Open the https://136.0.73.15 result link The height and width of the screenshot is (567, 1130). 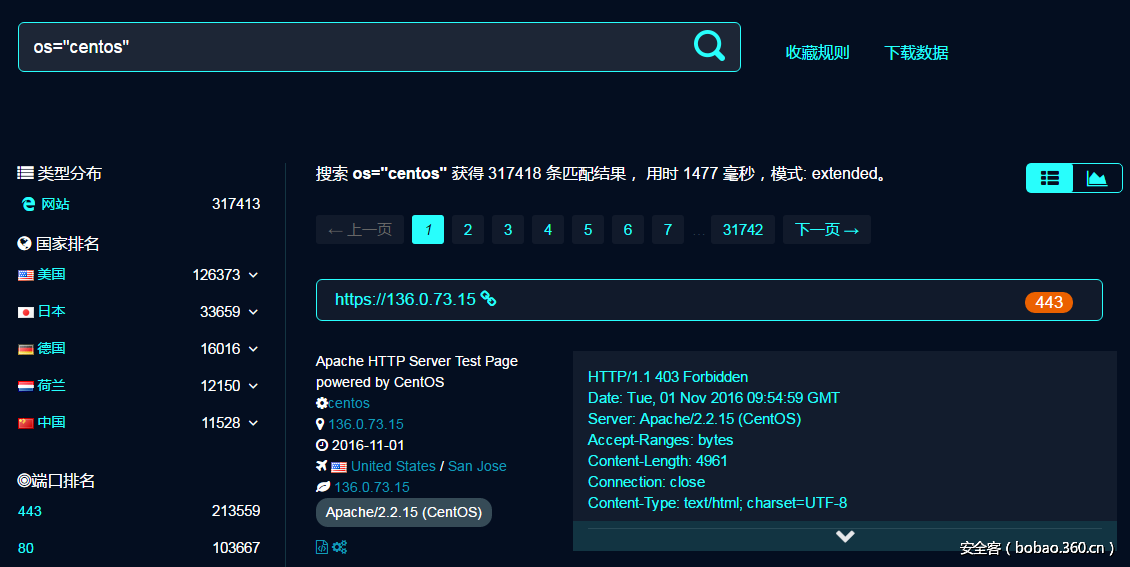405,300
